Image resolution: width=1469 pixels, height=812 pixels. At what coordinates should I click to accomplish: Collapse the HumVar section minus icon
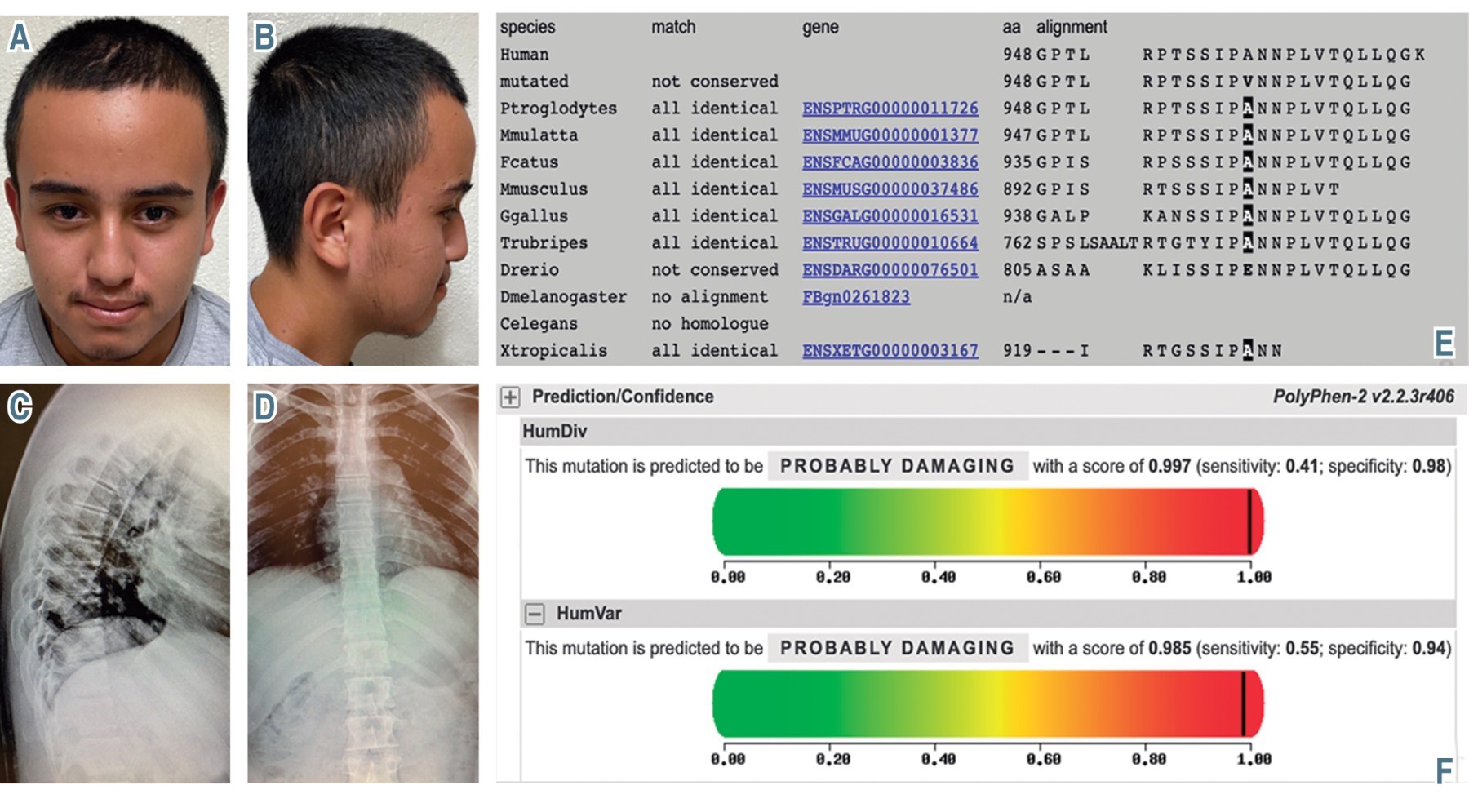[535, 614]
